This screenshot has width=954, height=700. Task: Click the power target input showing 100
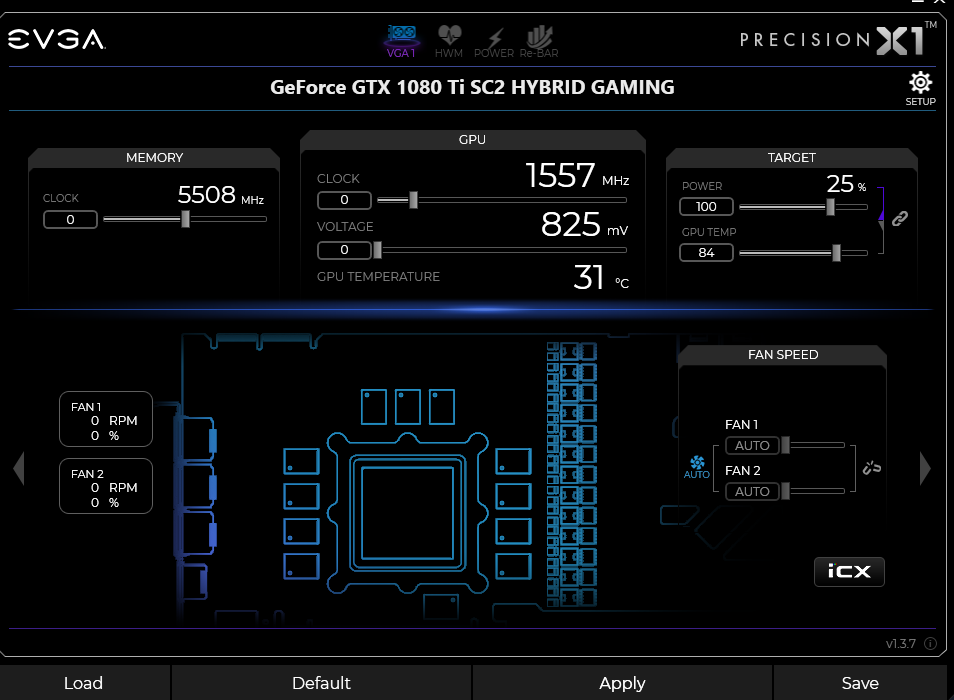706,207
